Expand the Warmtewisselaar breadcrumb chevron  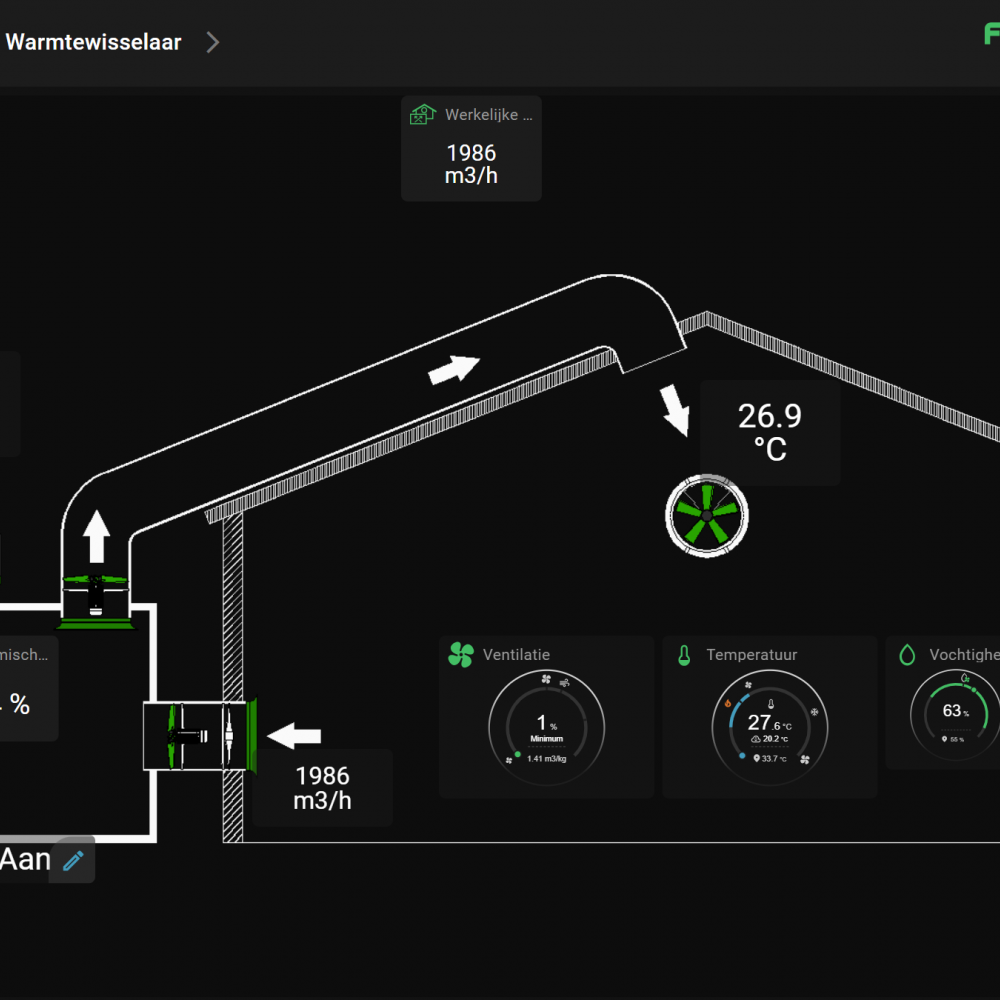[x=212, y=42]
